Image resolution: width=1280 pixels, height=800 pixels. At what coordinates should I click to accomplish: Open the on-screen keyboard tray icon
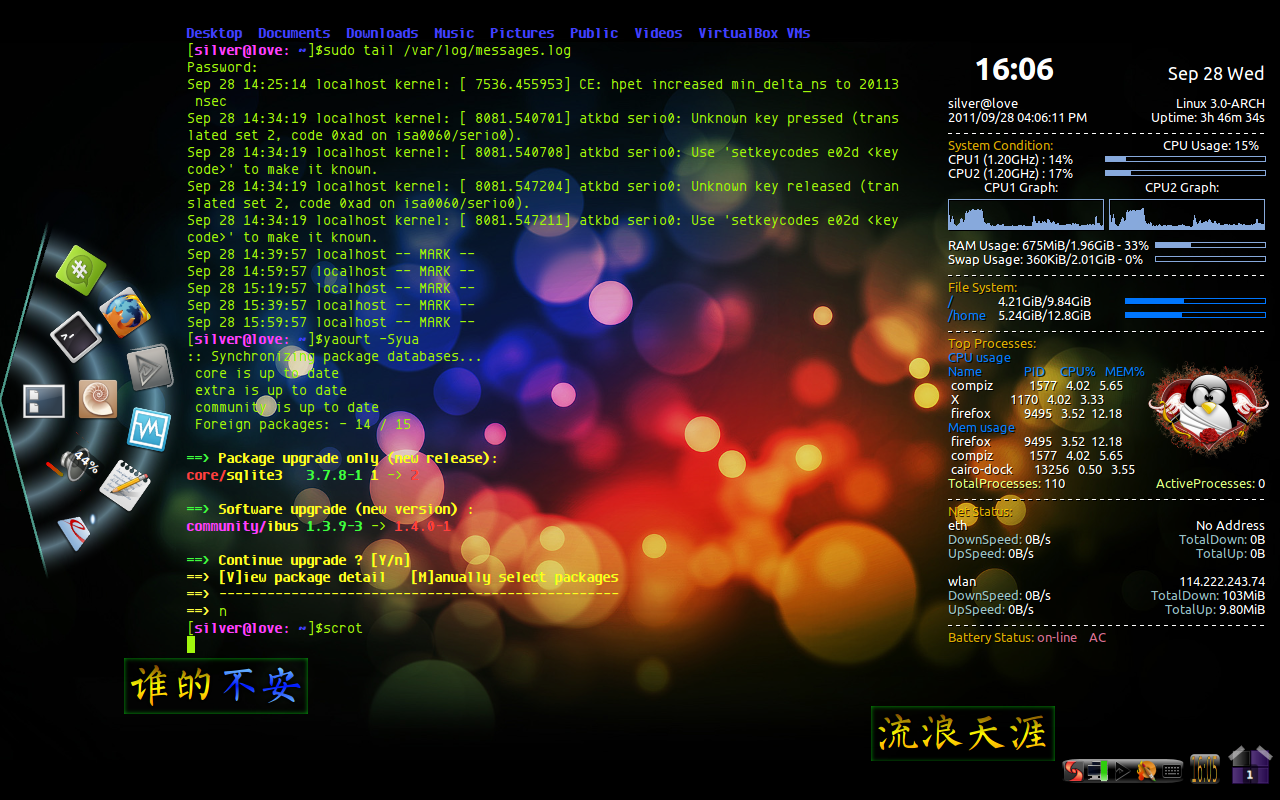tap(1172, 771)
